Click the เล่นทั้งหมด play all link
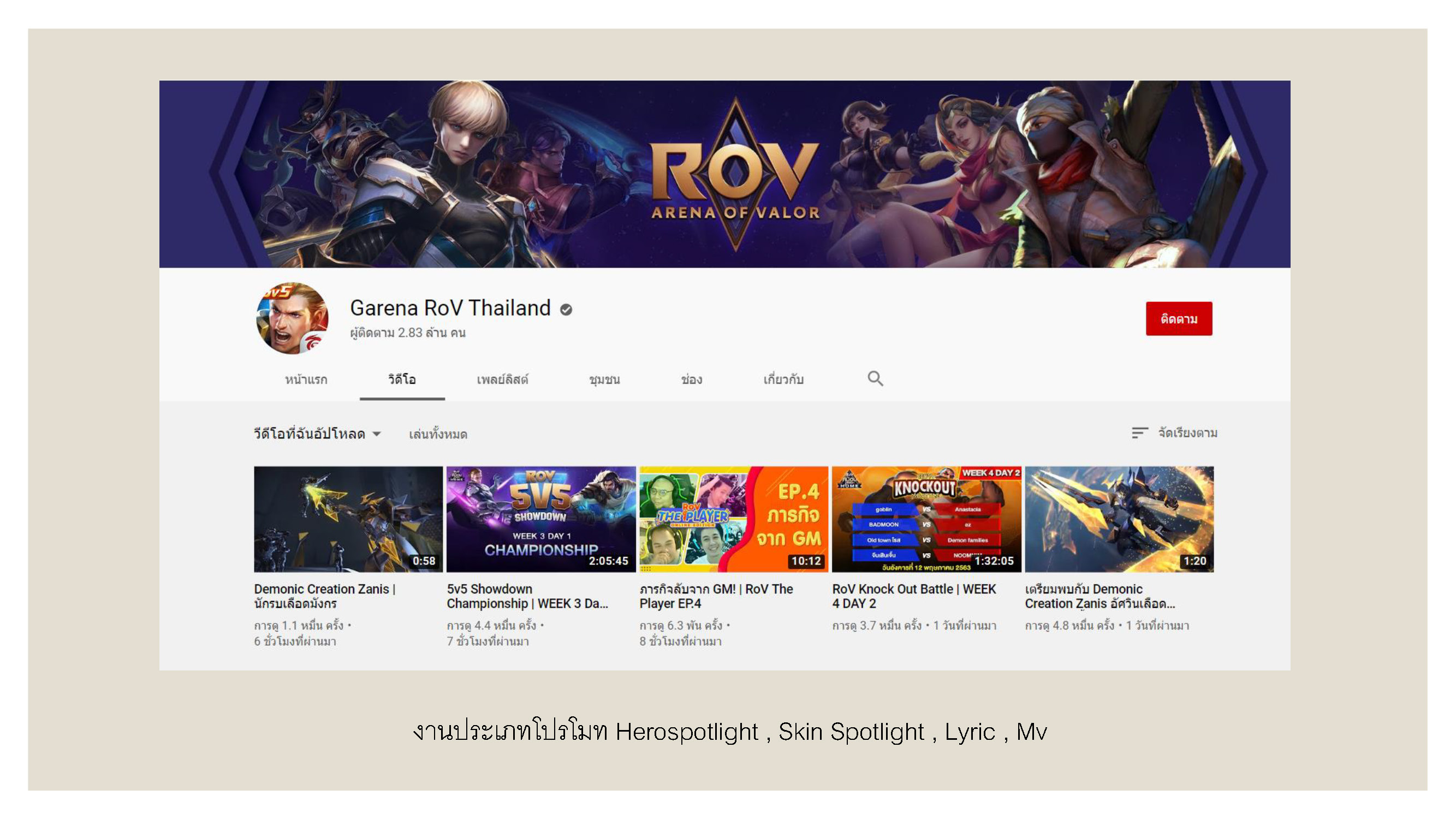The height and width of the screenshot is (819, 1456). click(438, 434)
